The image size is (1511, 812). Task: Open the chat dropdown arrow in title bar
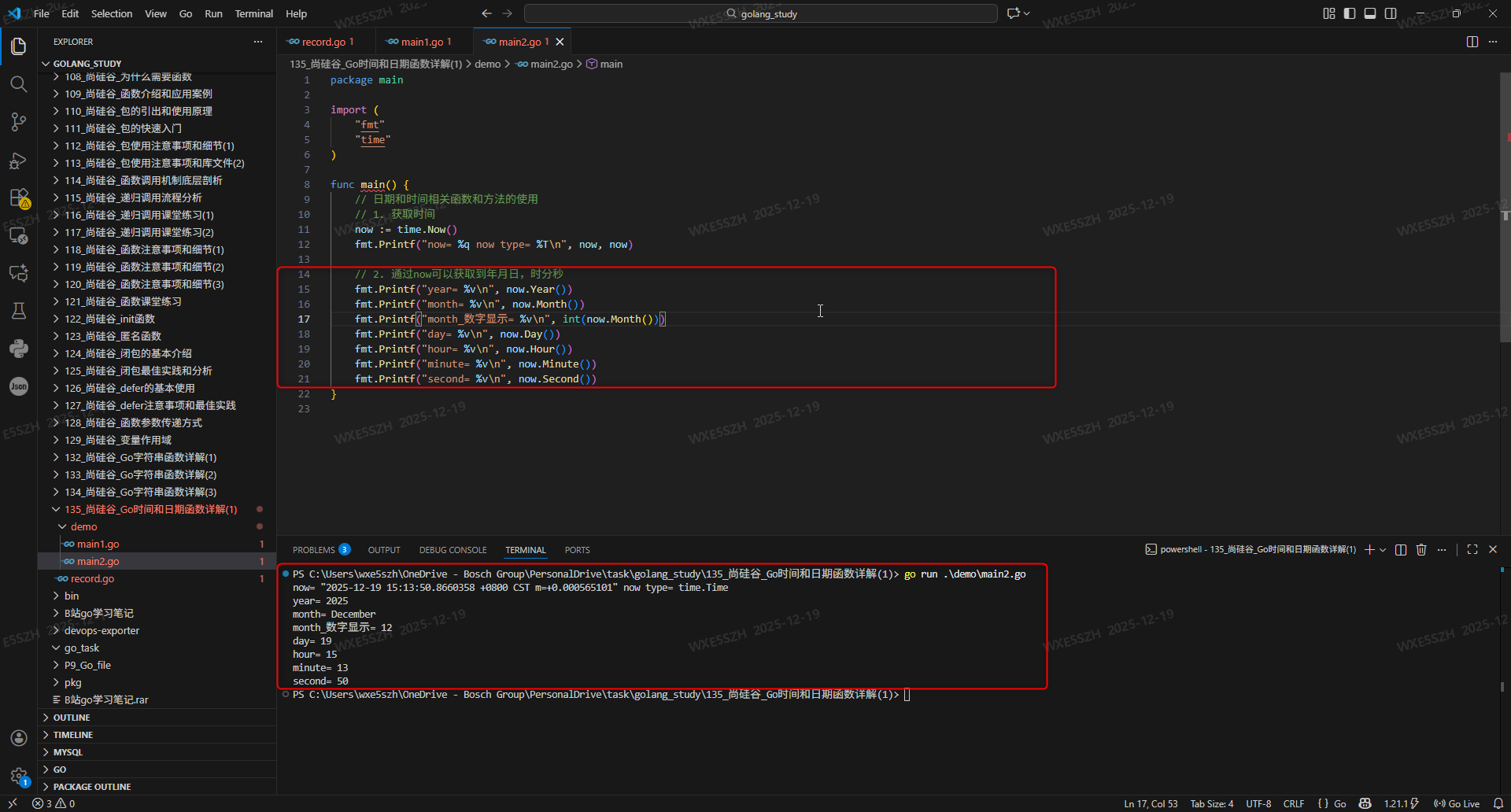point(1027,13)
